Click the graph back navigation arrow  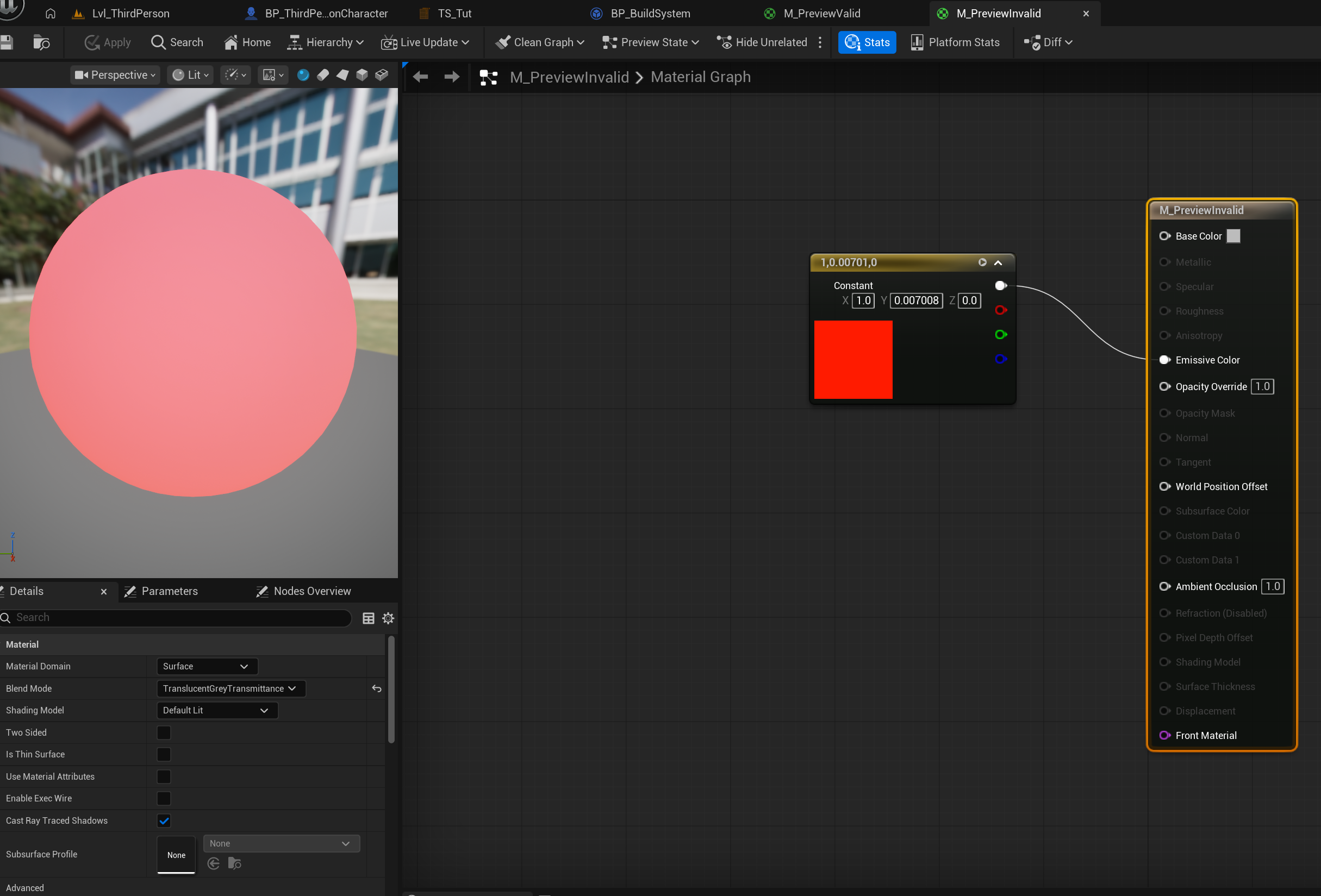coord(421,77)
